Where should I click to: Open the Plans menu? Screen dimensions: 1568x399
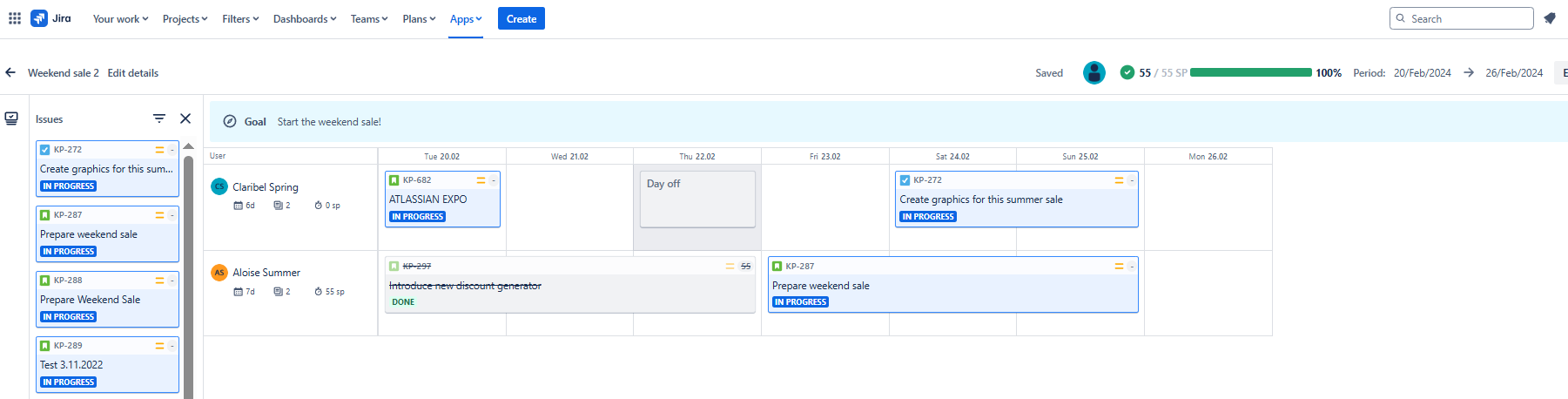point(419,18)
